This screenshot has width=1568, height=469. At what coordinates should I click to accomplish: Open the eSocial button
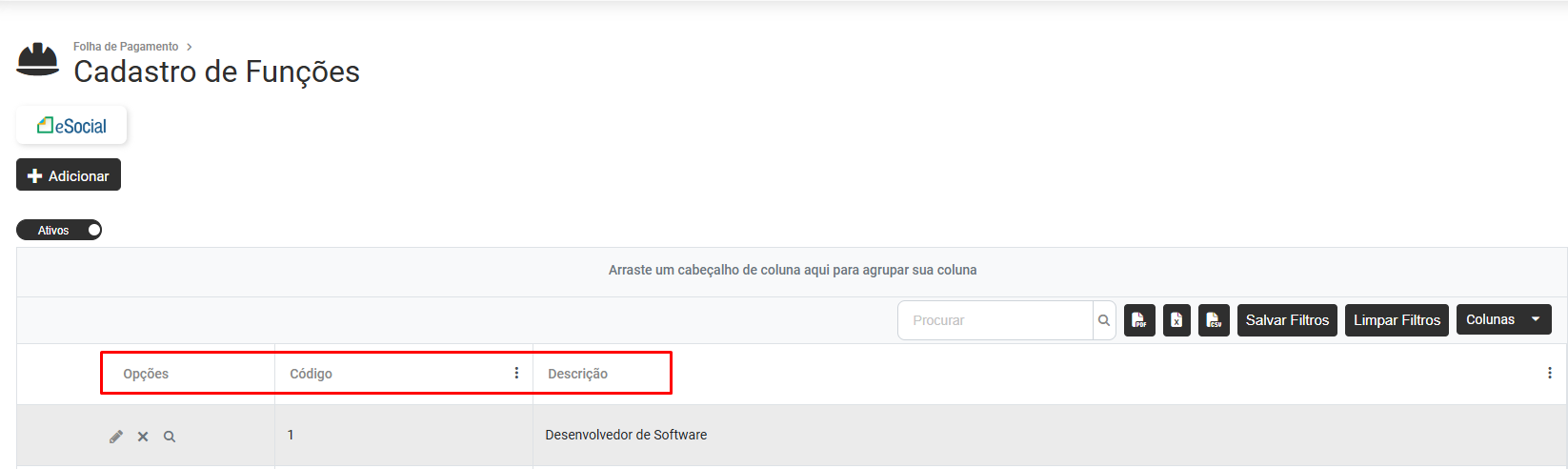pyautogui.click(x=71, y=126)
